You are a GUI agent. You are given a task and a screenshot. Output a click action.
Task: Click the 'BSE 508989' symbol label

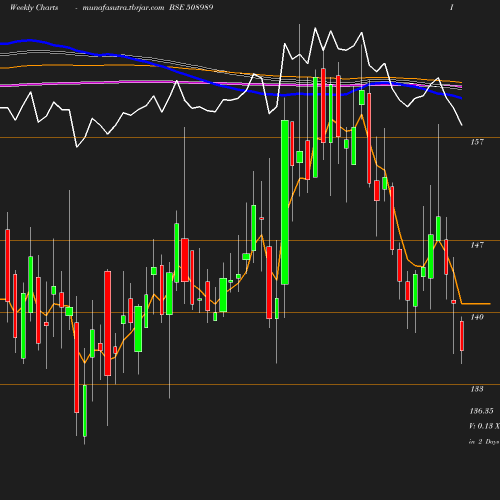click(x=191, y=7)
